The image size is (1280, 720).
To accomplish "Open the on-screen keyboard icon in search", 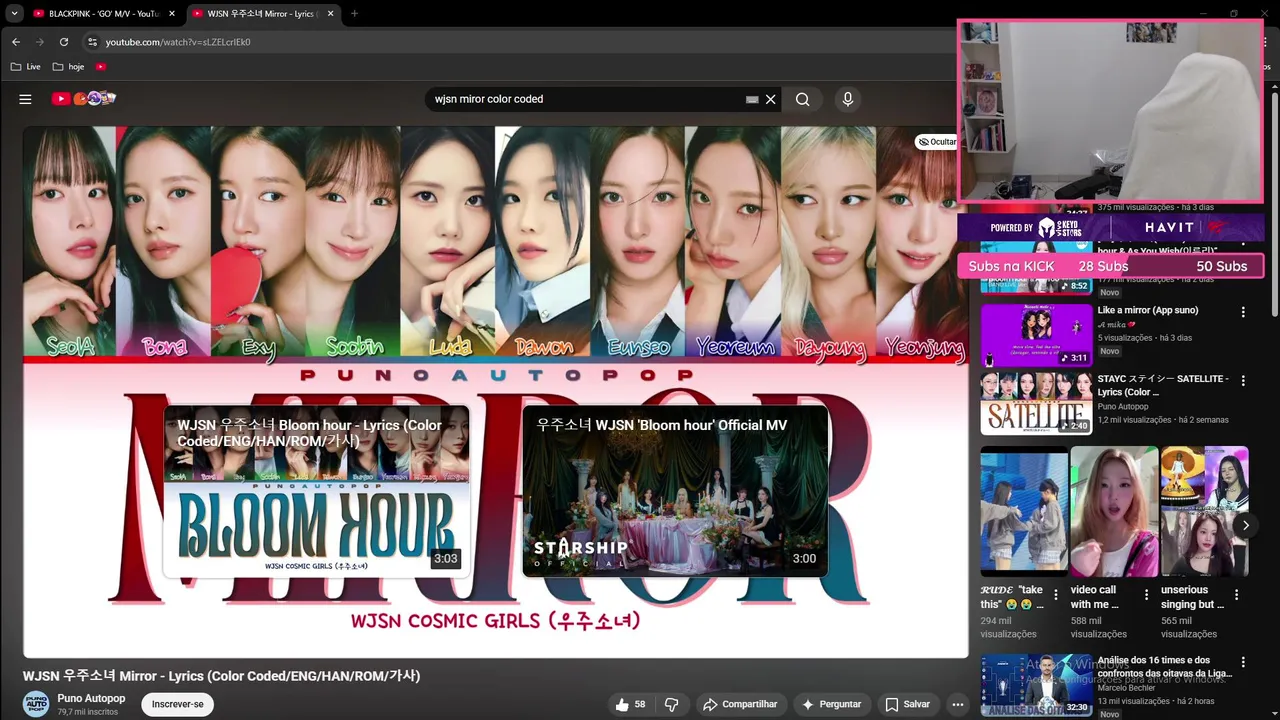I will (x=752, y=99).
